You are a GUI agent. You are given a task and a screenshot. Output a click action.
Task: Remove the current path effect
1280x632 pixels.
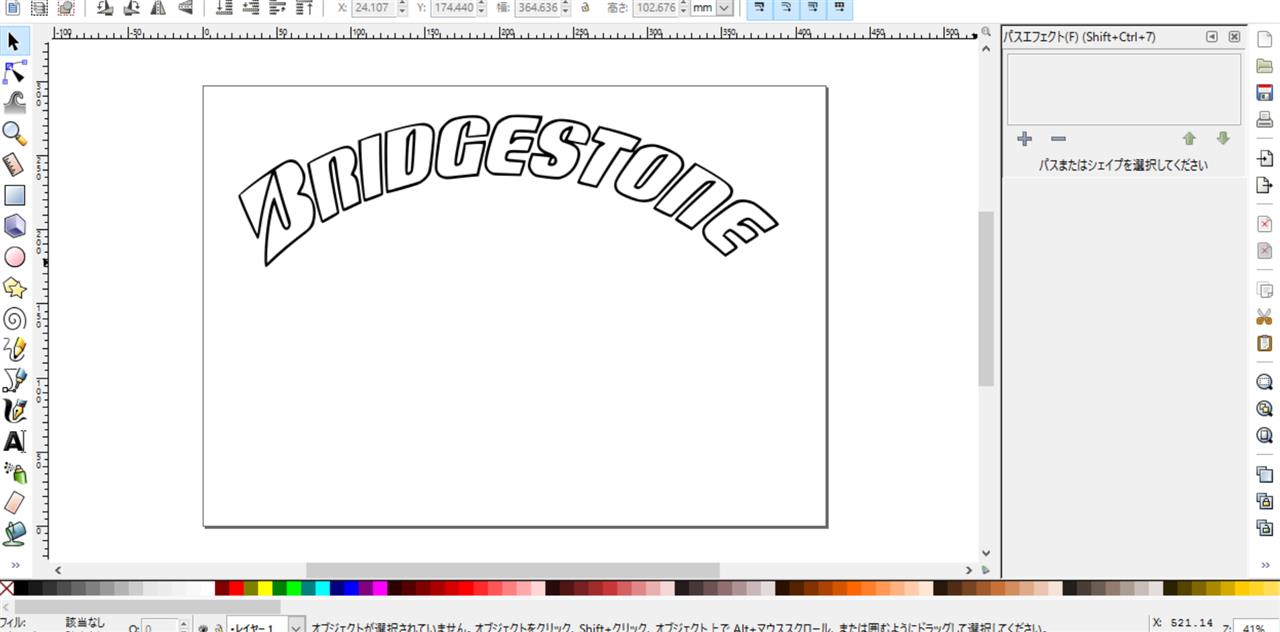[1058, 139]
